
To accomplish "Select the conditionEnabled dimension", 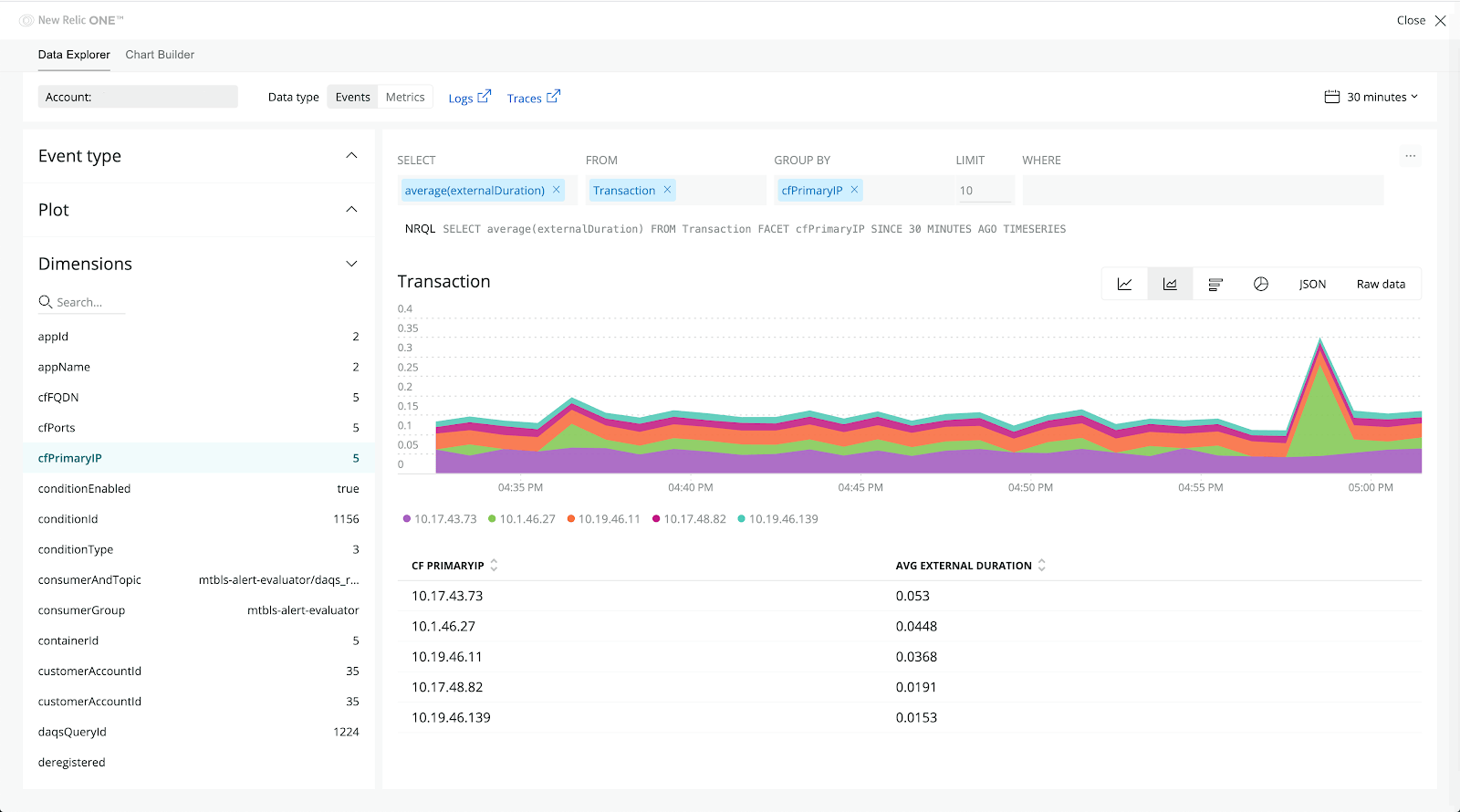I will pos(199,488).
